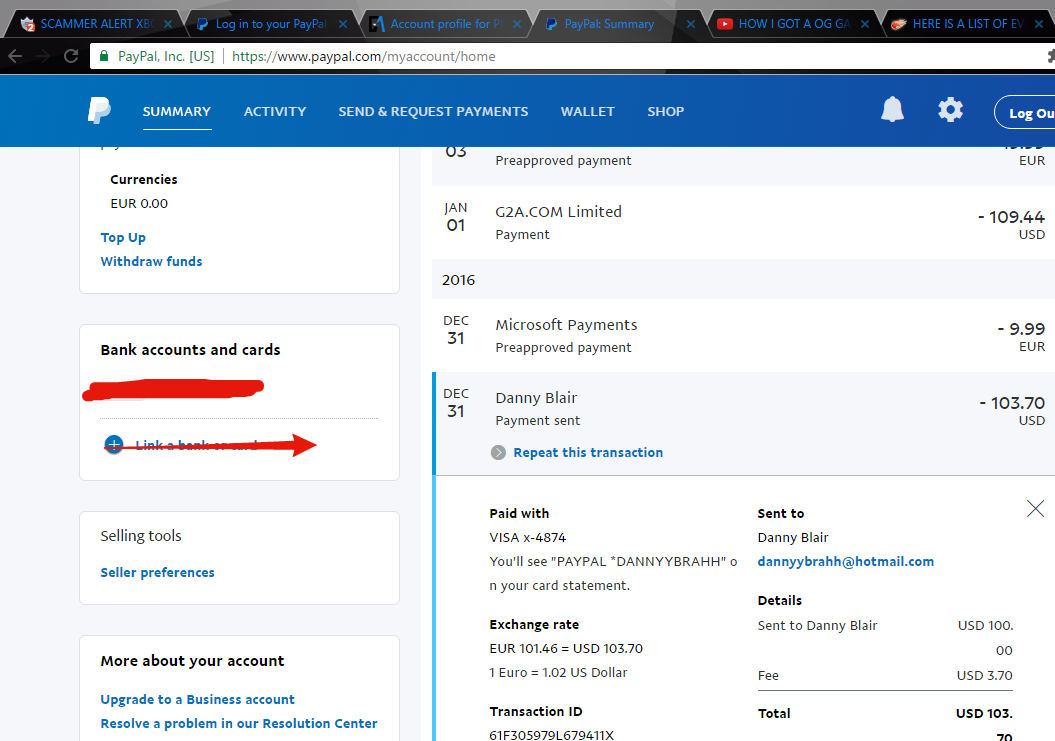Open the notifications bell
The height and width of the screenshot is (741, 1055).
[892, 109]
